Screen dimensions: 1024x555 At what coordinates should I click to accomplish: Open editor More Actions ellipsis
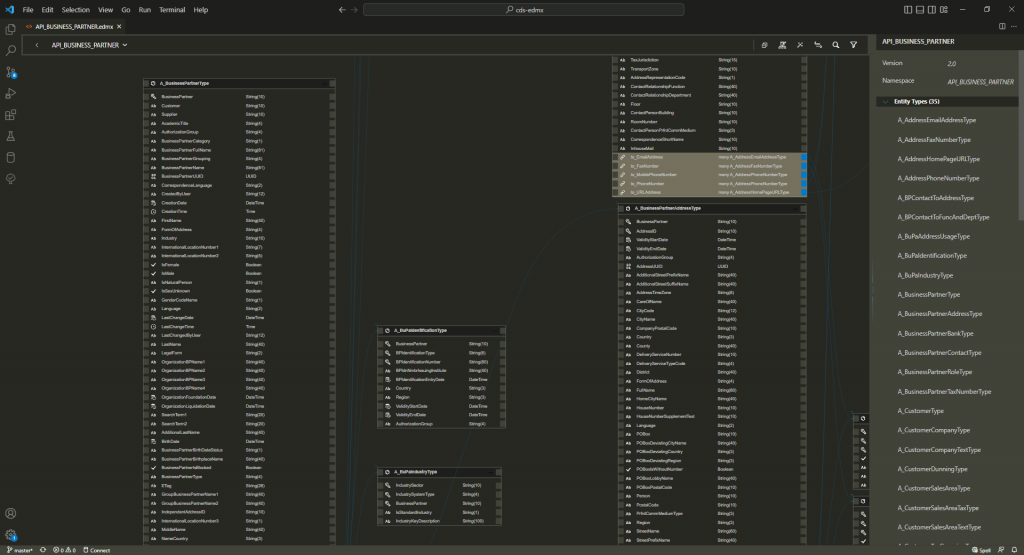click(1014, 27)
